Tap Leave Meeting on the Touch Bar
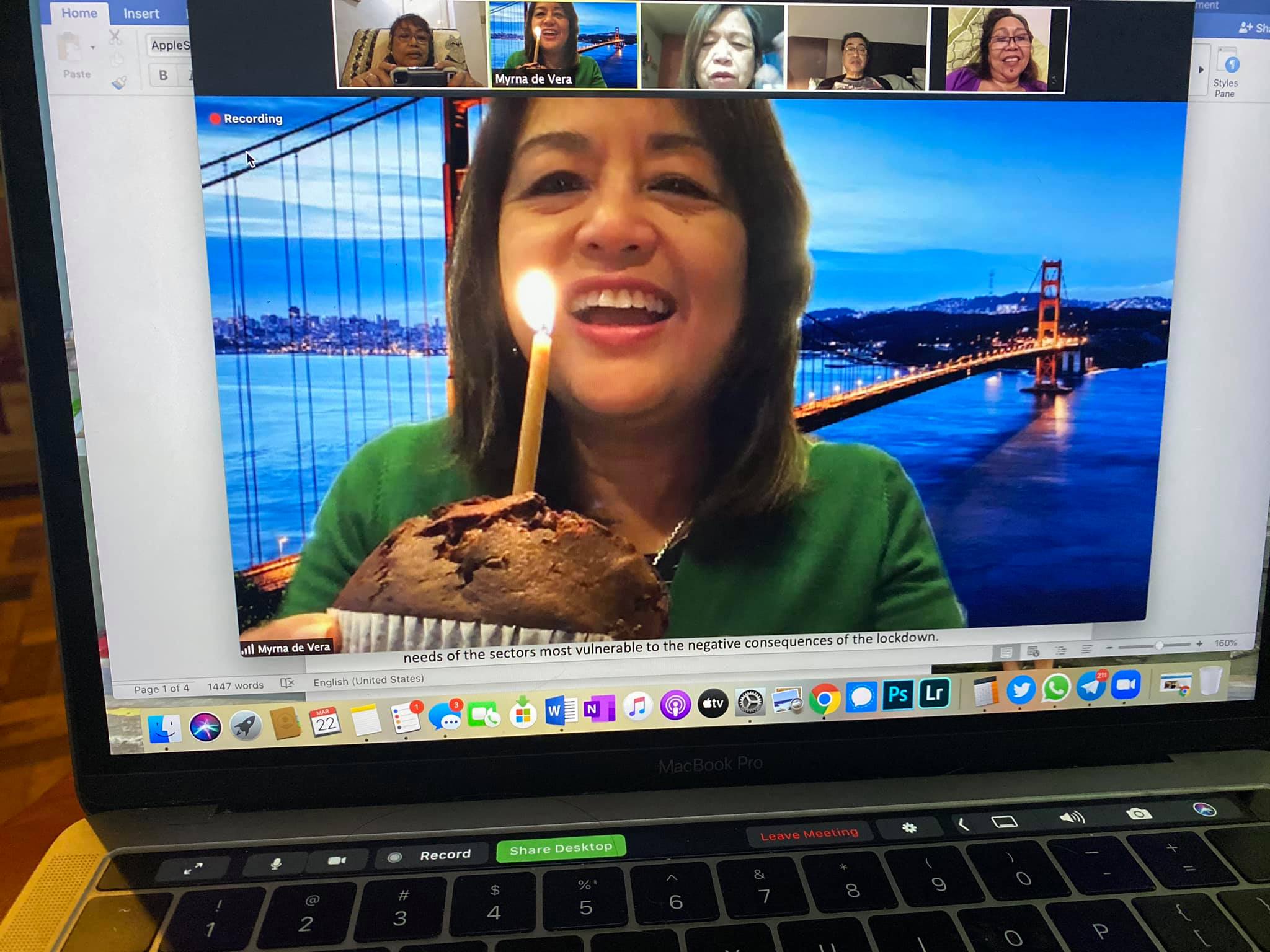1270x952 pixels. coord(809,834)
